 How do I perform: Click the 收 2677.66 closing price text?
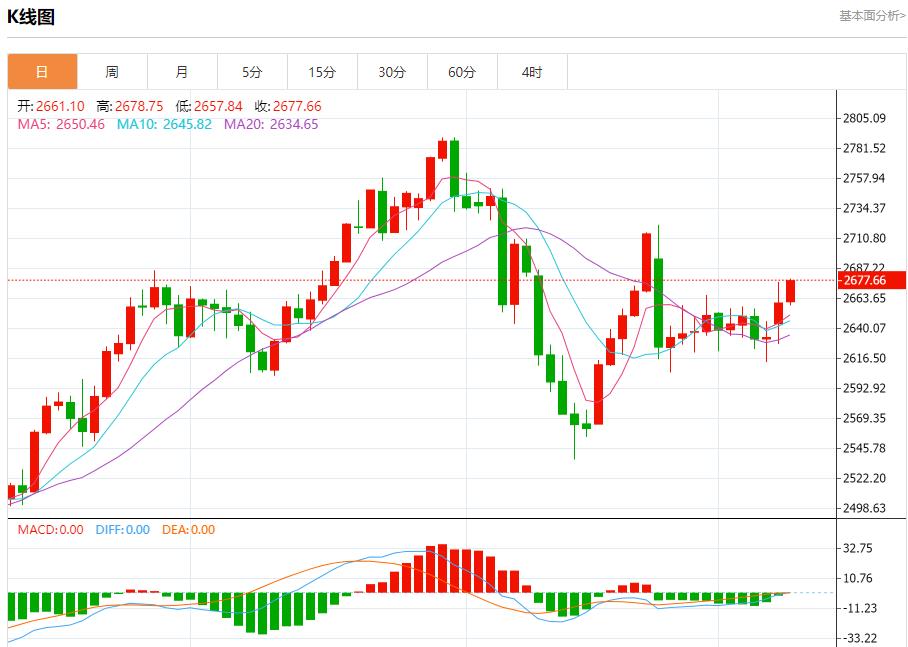pyautogui.click(x=288, y=106)
